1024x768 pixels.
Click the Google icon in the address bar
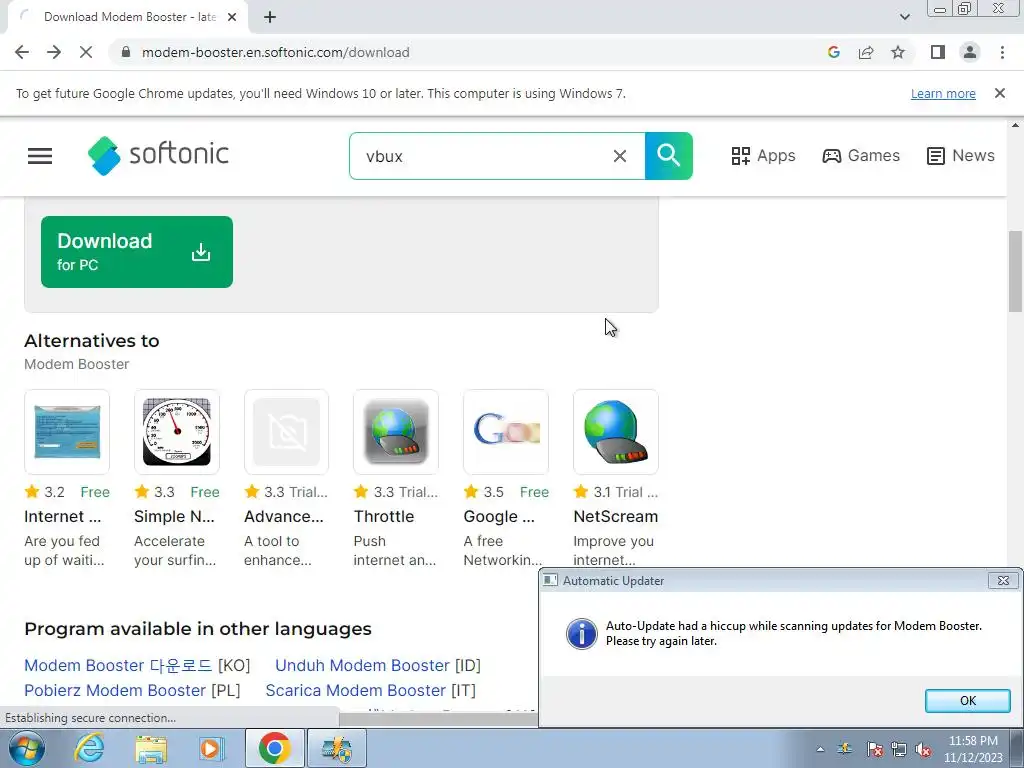coord(833,52)
